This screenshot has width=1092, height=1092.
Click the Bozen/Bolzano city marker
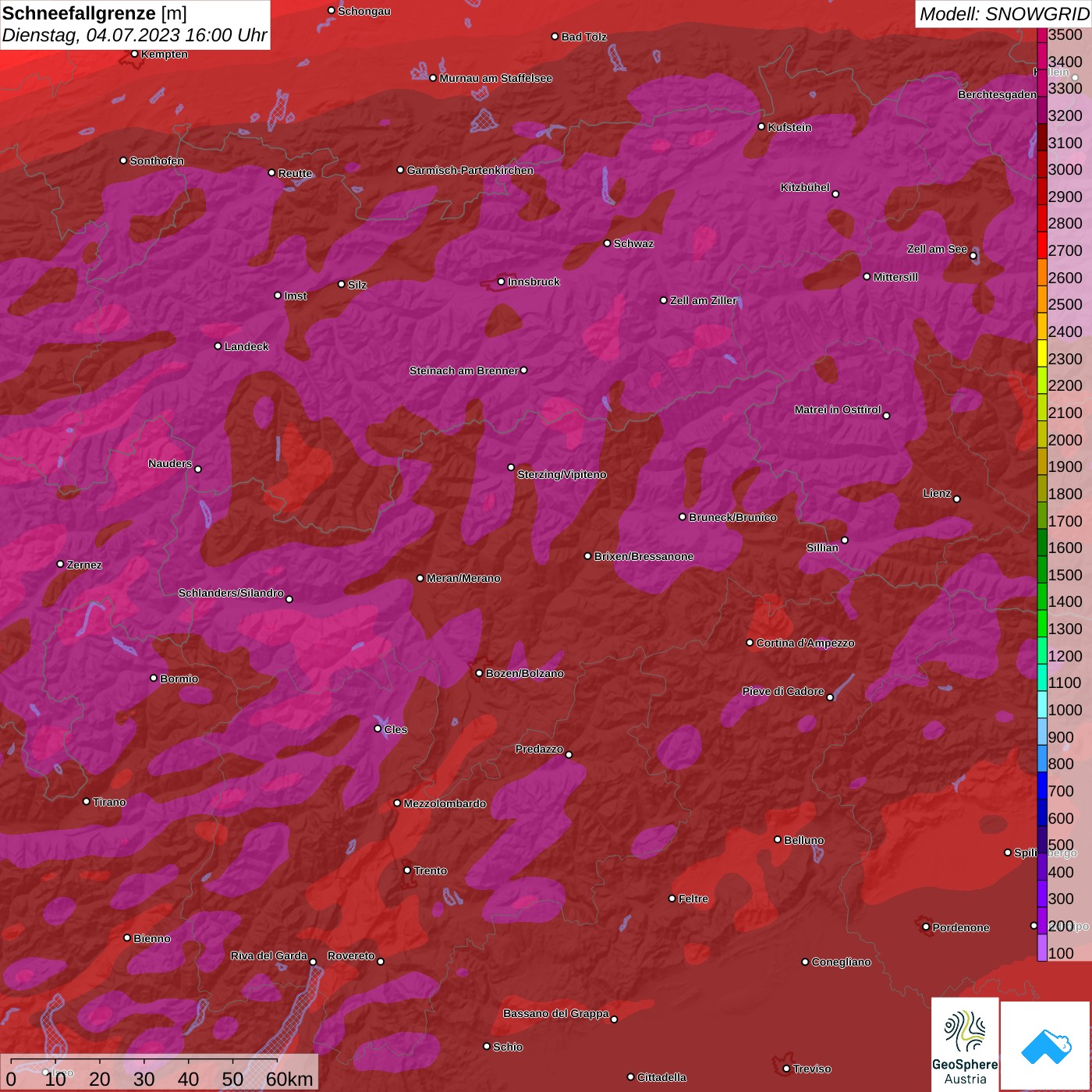pyautogui.click(x=479, y=673)
